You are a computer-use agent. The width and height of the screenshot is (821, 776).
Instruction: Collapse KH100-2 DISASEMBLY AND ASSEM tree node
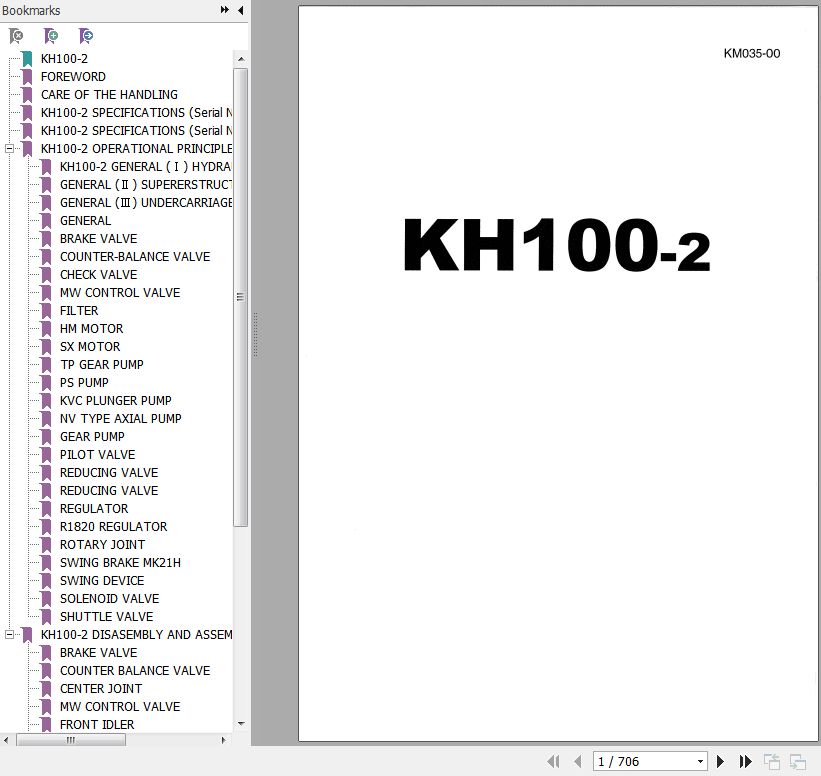pyautogui.click(x=9, y=635)
